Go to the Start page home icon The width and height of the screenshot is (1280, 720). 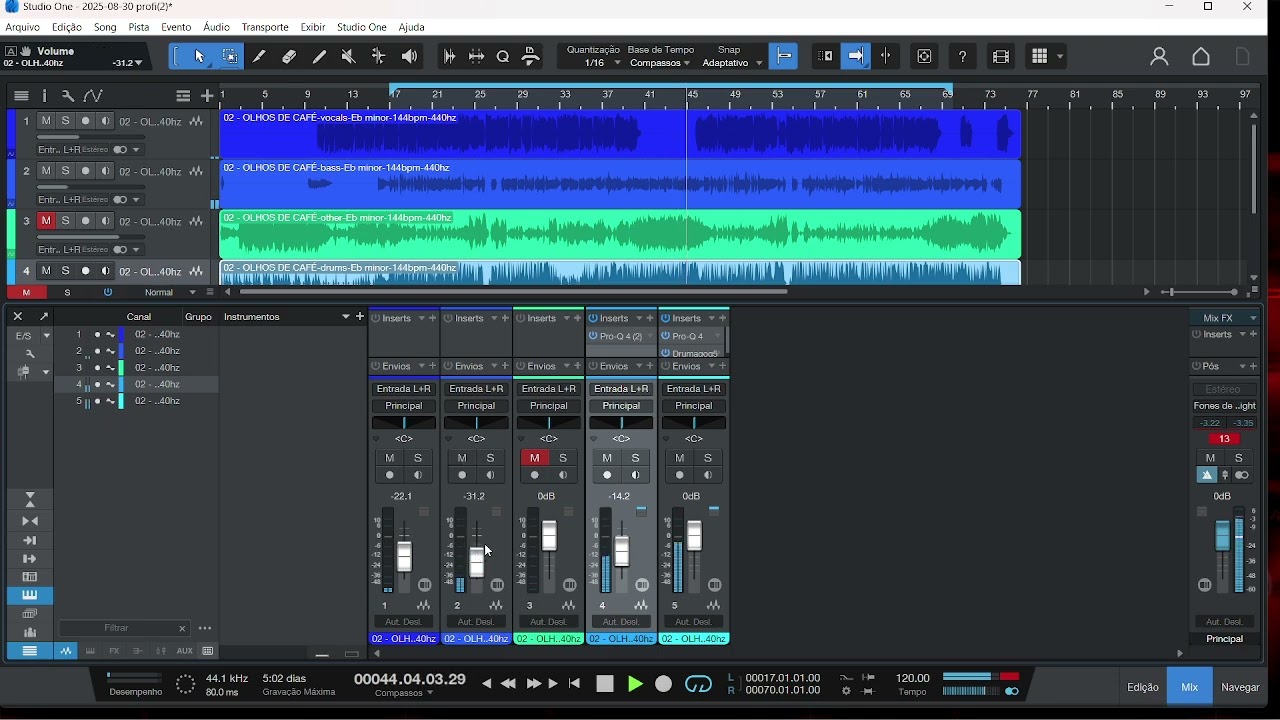click(1202, 57)
